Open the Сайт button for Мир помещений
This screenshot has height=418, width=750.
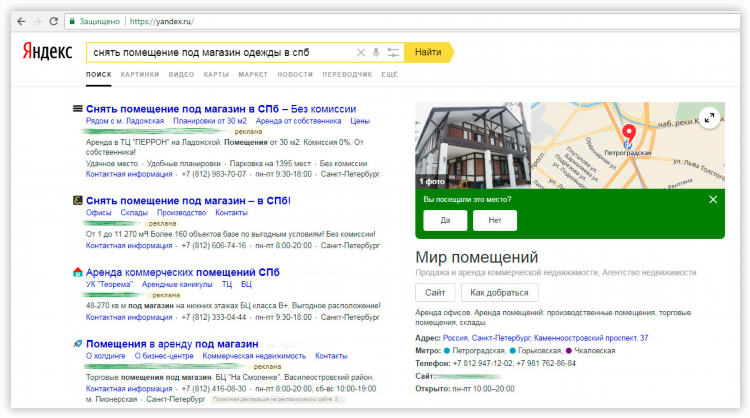[435, 293]
